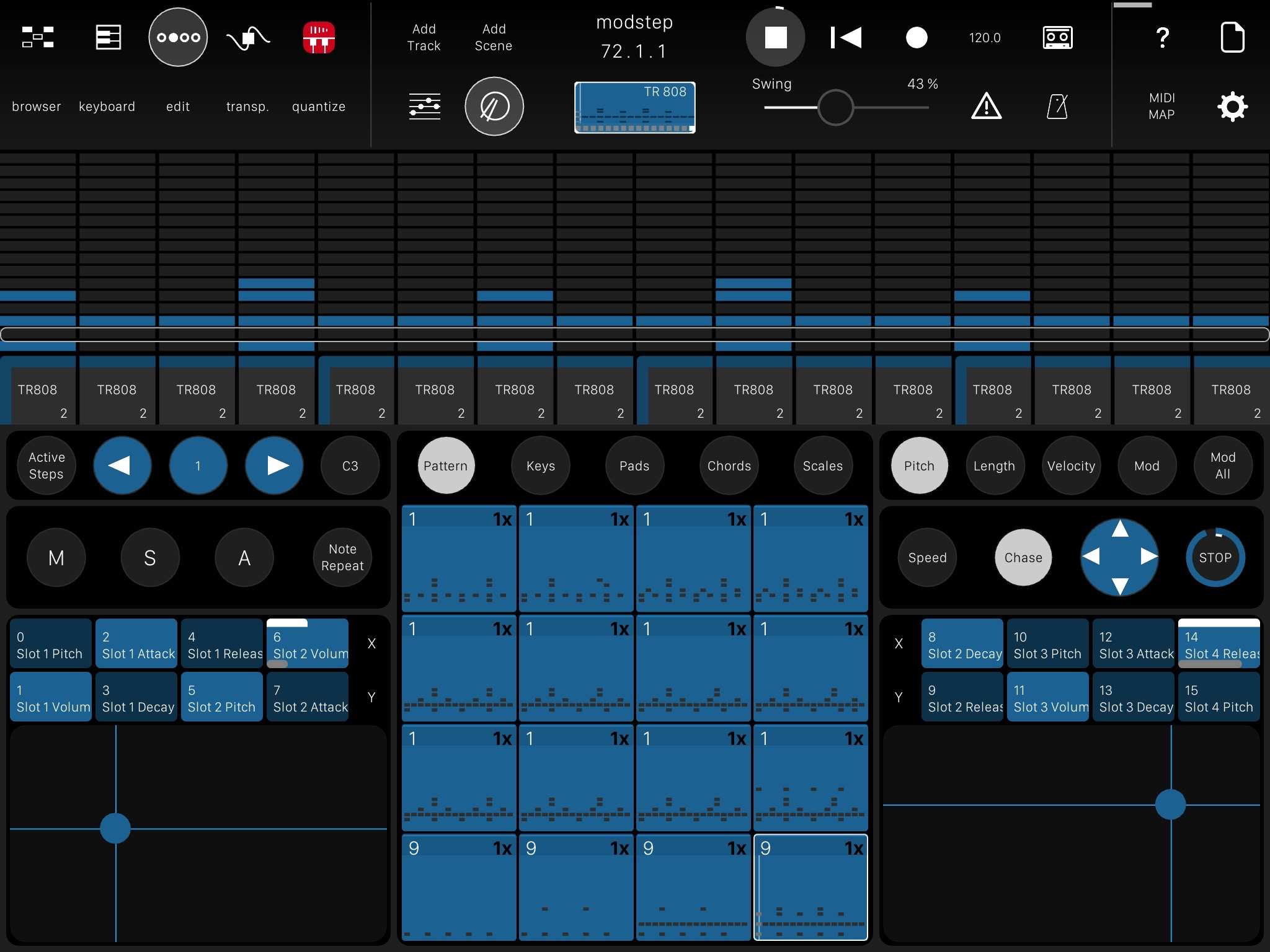1270x952 pixels.
Task: Open the C3 note selector
Action: click(350, 465)
